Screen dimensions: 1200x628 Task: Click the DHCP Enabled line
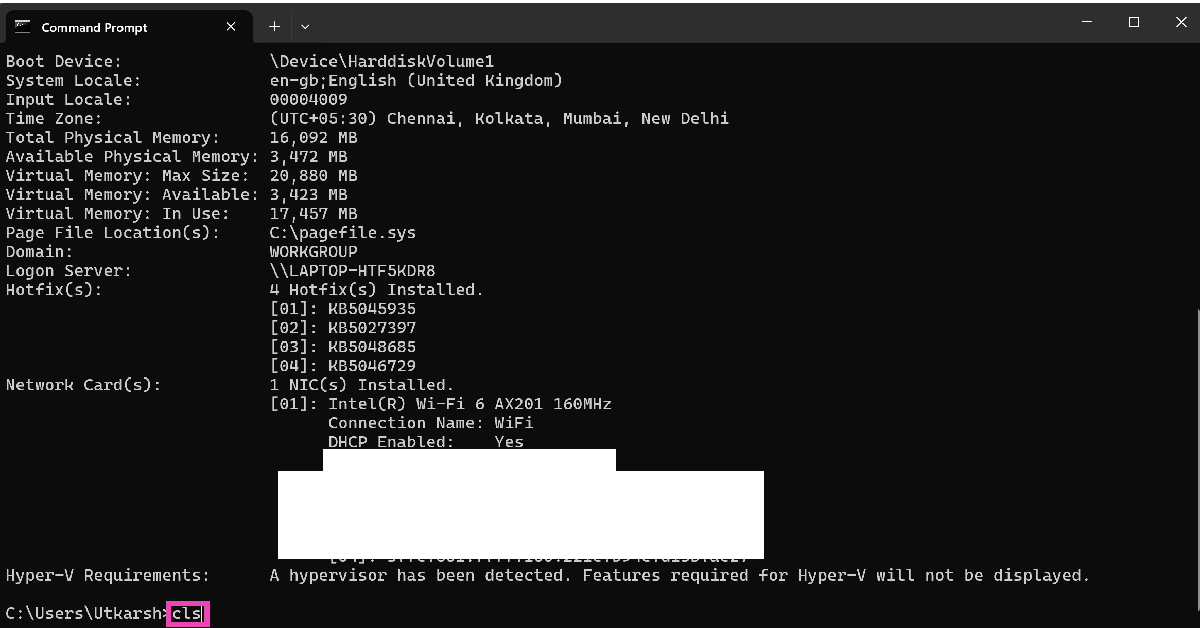coord(426,442)
